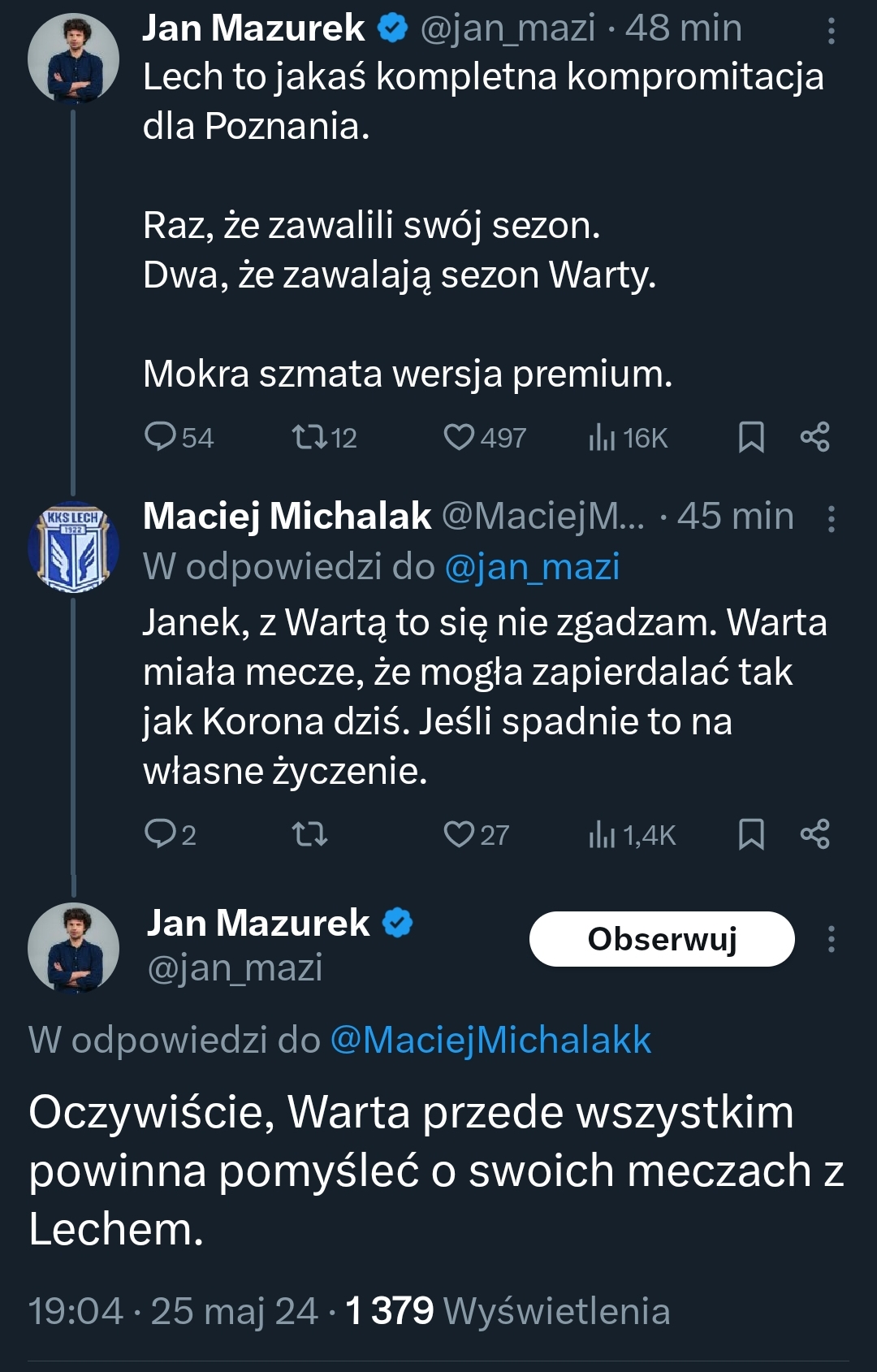Bookmark Jan Mazurek's top tweet
Screen dimensions: 877x1372
click(x=751, y=437)
